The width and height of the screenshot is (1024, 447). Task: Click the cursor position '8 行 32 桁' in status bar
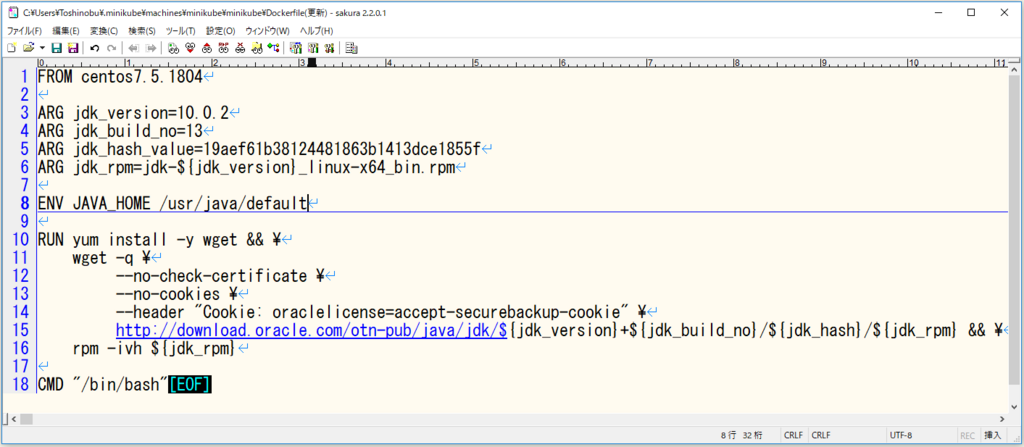[741, 435]
